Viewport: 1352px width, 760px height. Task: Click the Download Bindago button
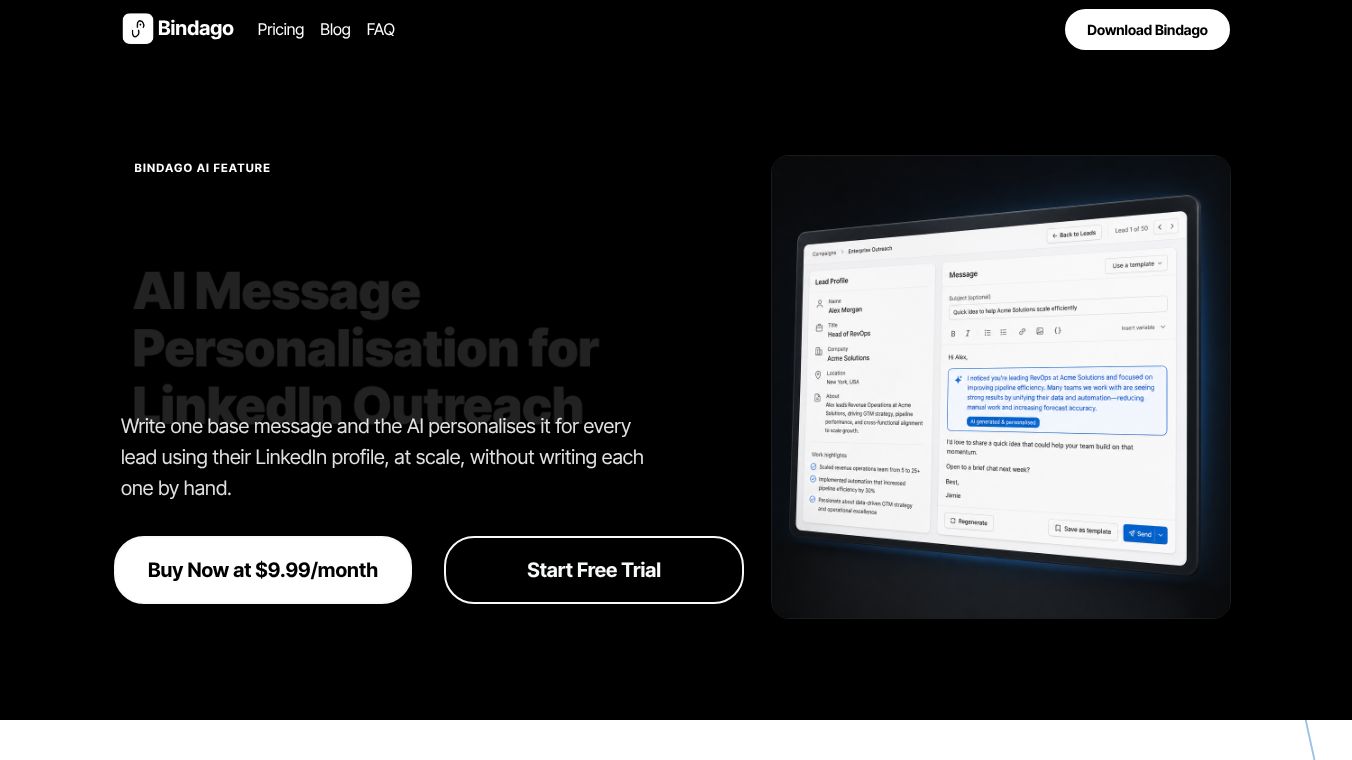point(1147,30)
